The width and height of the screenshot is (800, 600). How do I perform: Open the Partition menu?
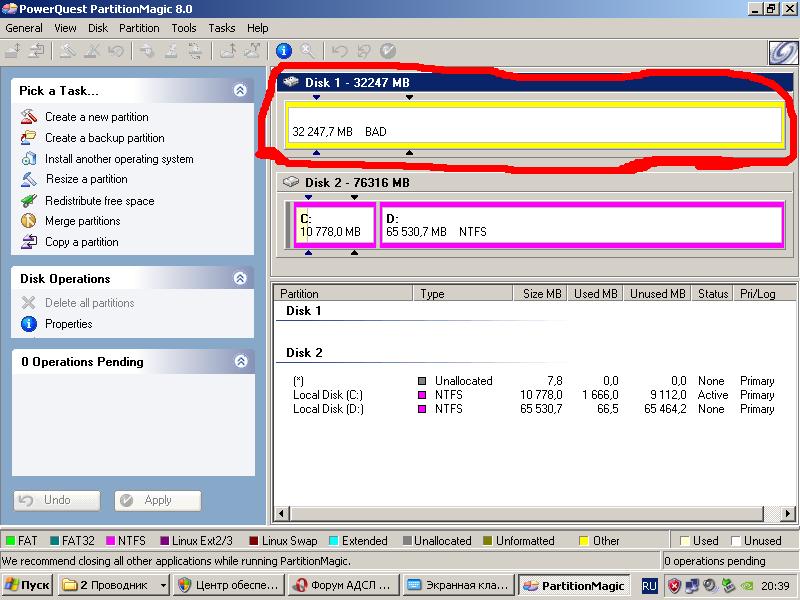pos(139,28)
